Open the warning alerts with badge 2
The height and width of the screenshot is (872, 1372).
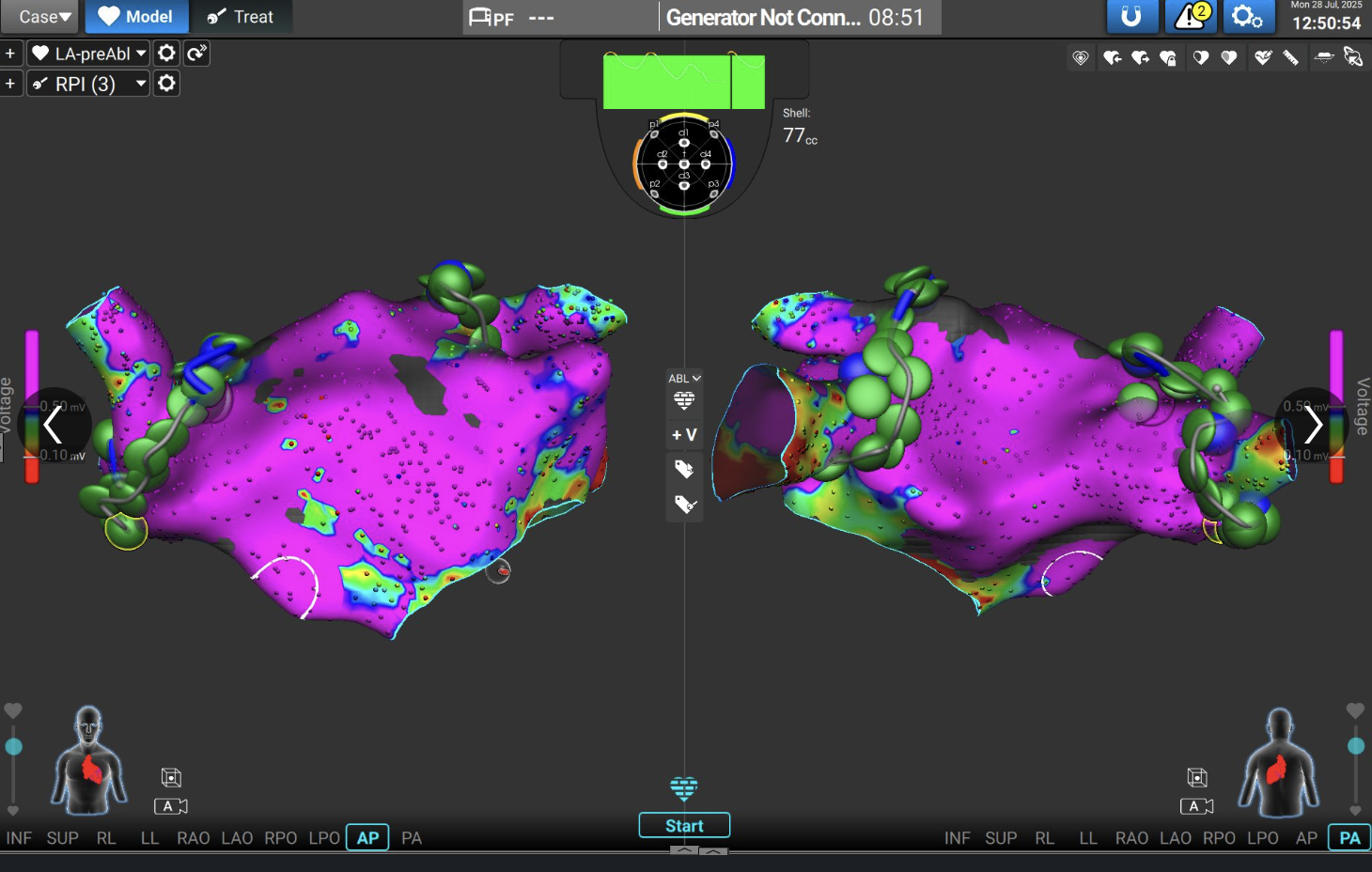(x=1191, y=17)
